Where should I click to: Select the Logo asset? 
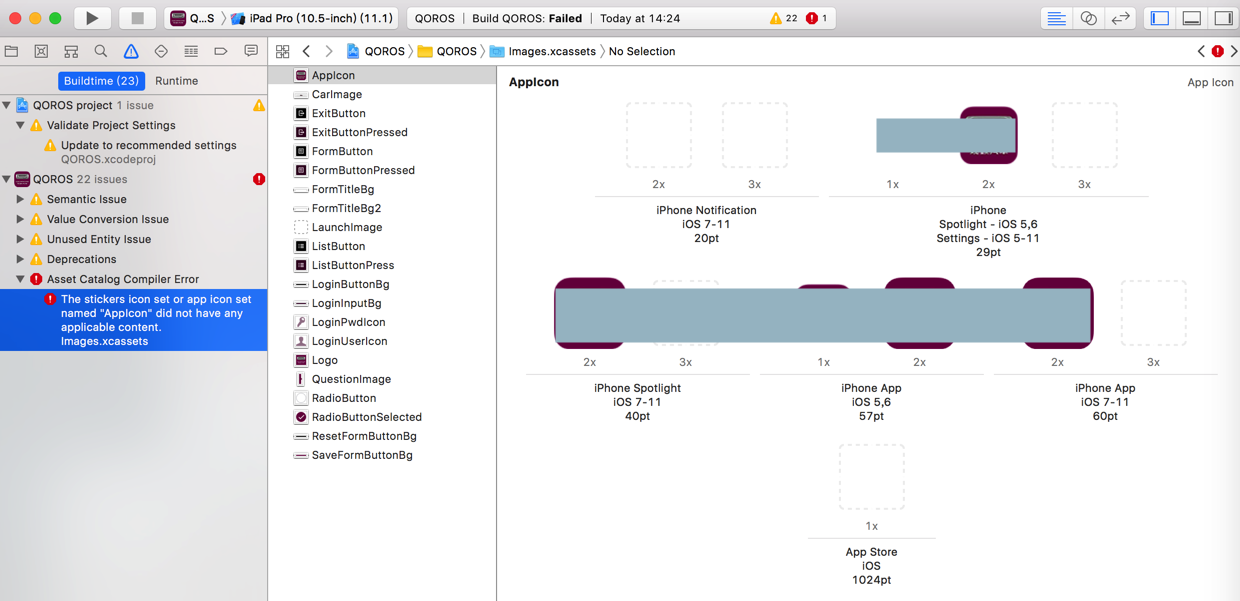(x=383, y=360)
